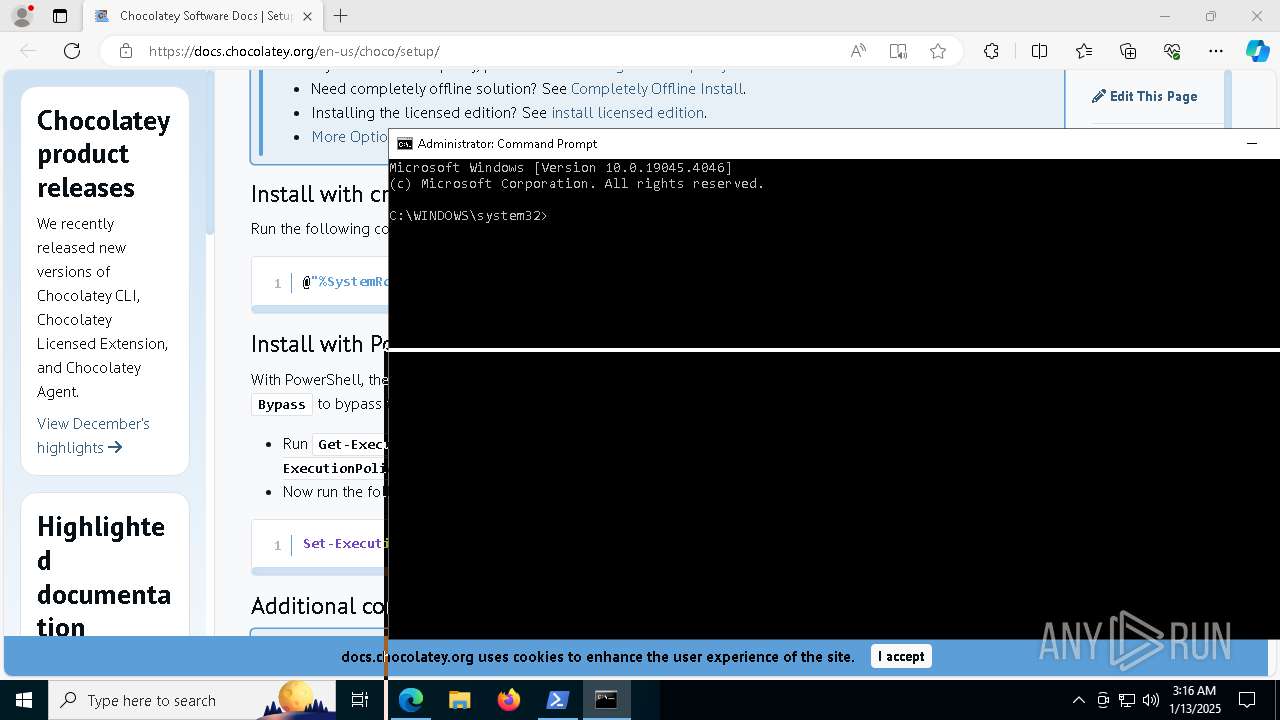
Task: Open a new browser tab
Action: pos(341,16)
